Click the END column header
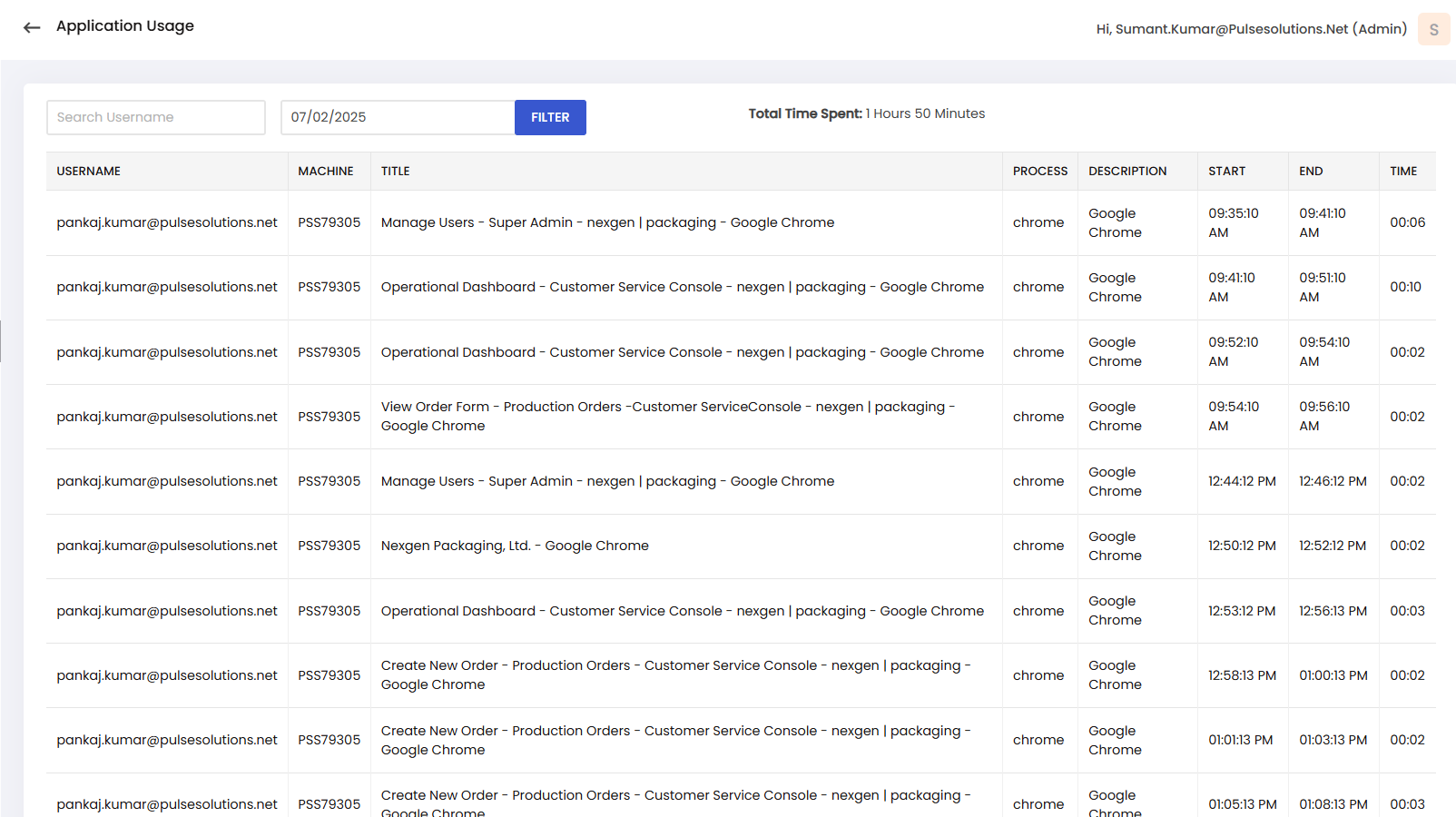This screenshot has width=1456, height=817. tap(1311, 171)
